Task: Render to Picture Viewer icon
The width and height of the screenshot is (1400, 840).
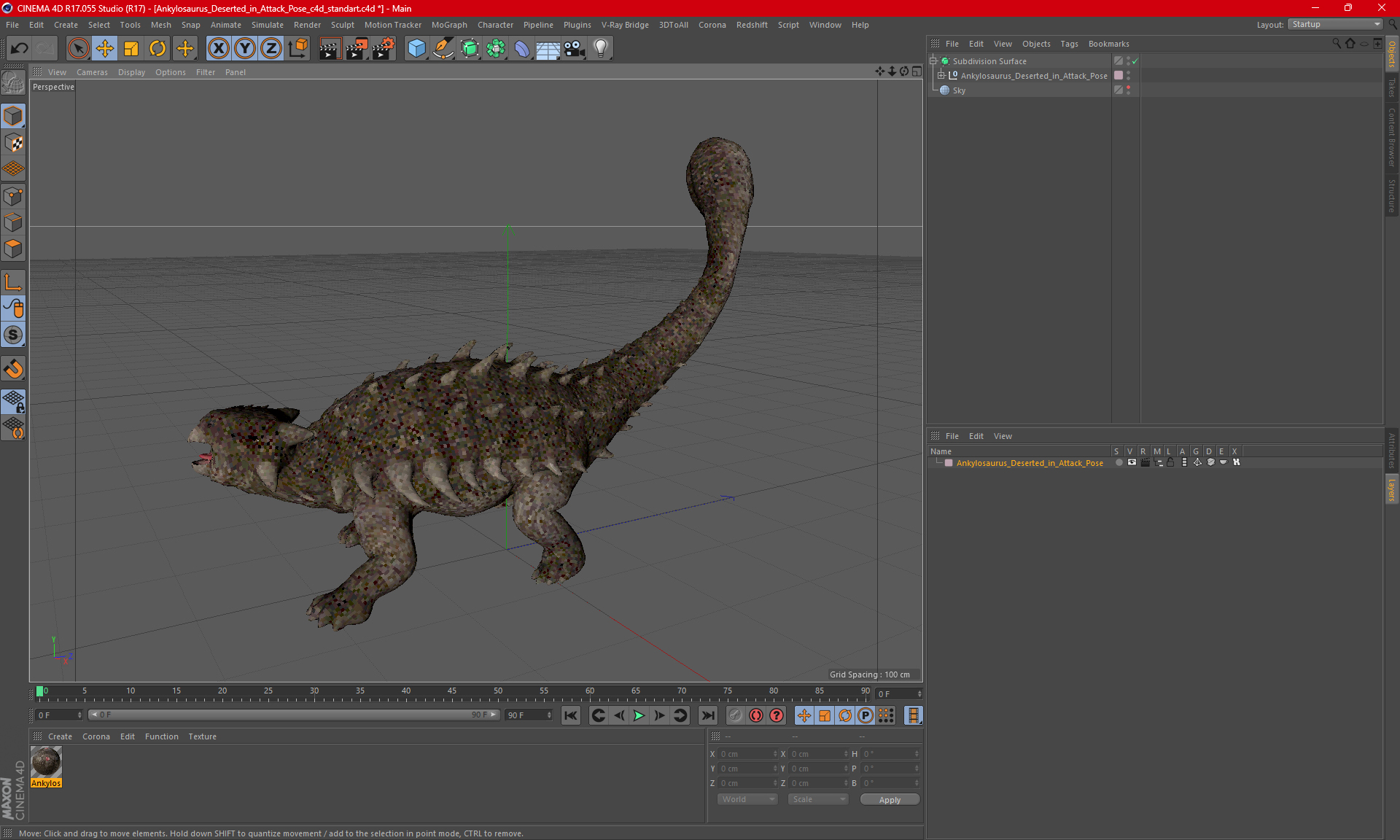Action: 357,49
